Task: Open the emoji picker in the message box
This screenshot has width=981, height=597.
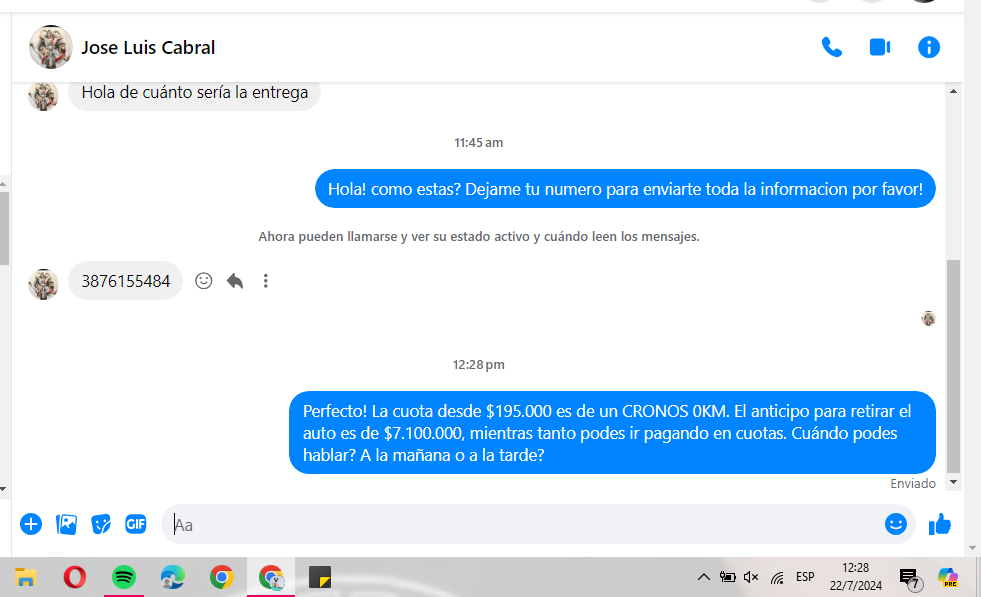Action: tap(895, 524)
